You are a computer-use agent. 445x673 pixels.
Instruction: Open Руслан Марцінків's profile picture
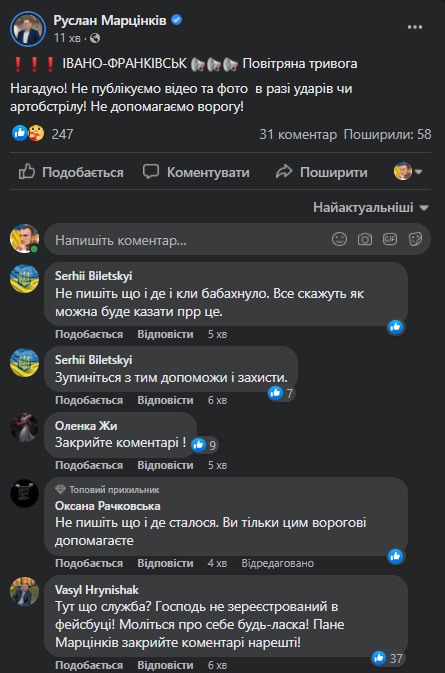pos(28,29)
